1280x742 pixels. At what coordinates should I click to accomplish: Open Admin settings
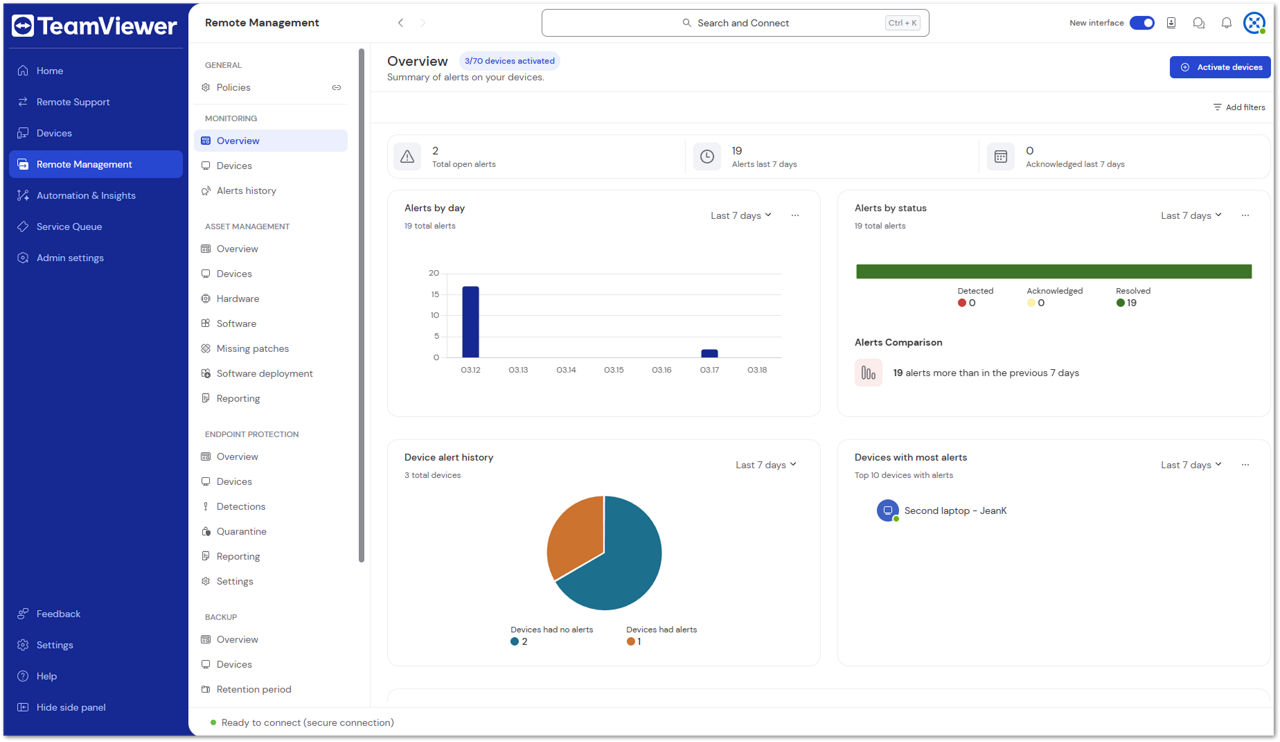pyautogui.click(x=96, y=258)
